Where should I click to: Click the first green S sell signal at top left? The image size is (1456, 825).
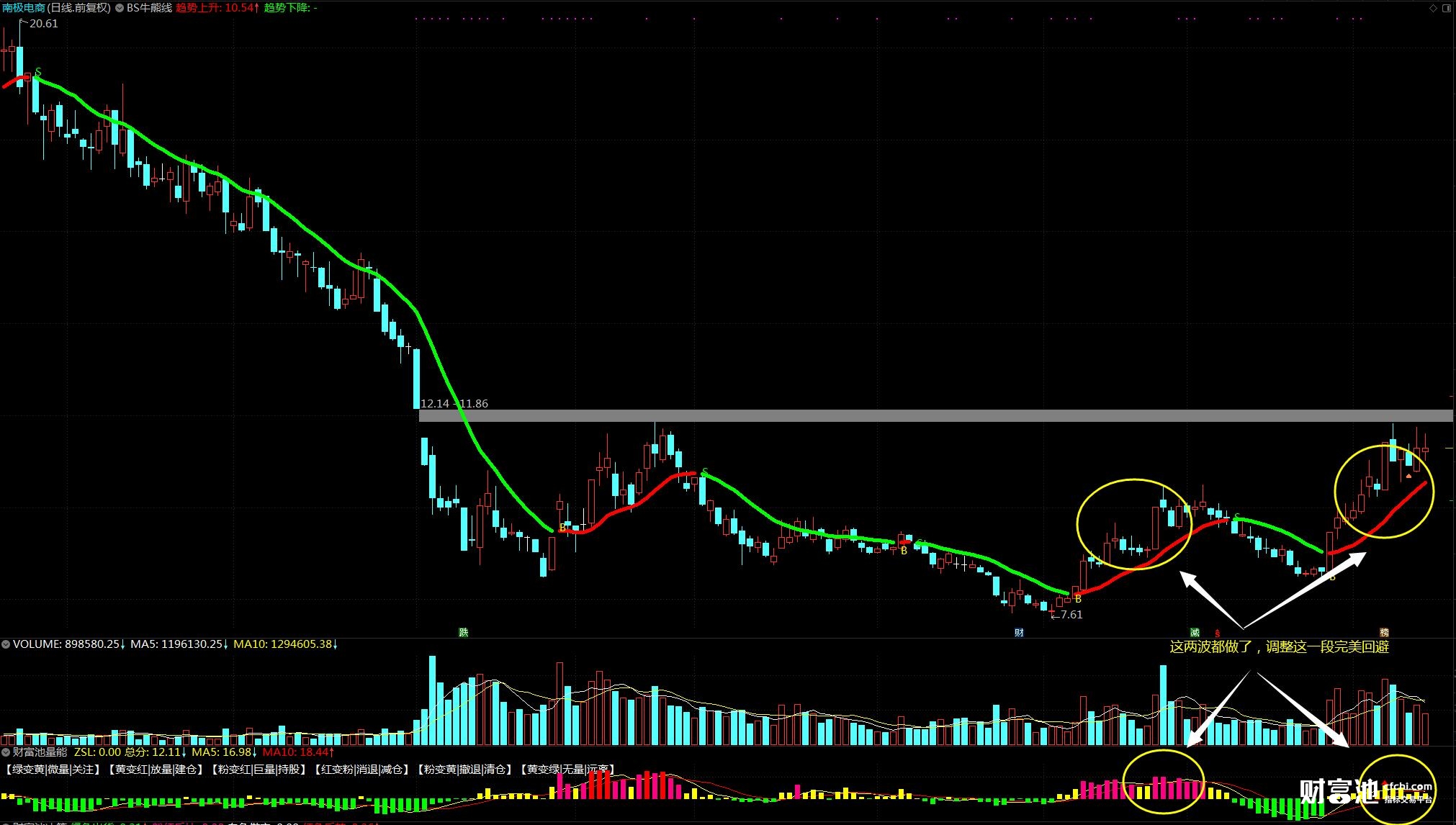pyautogui.click(x=38, y=72)
